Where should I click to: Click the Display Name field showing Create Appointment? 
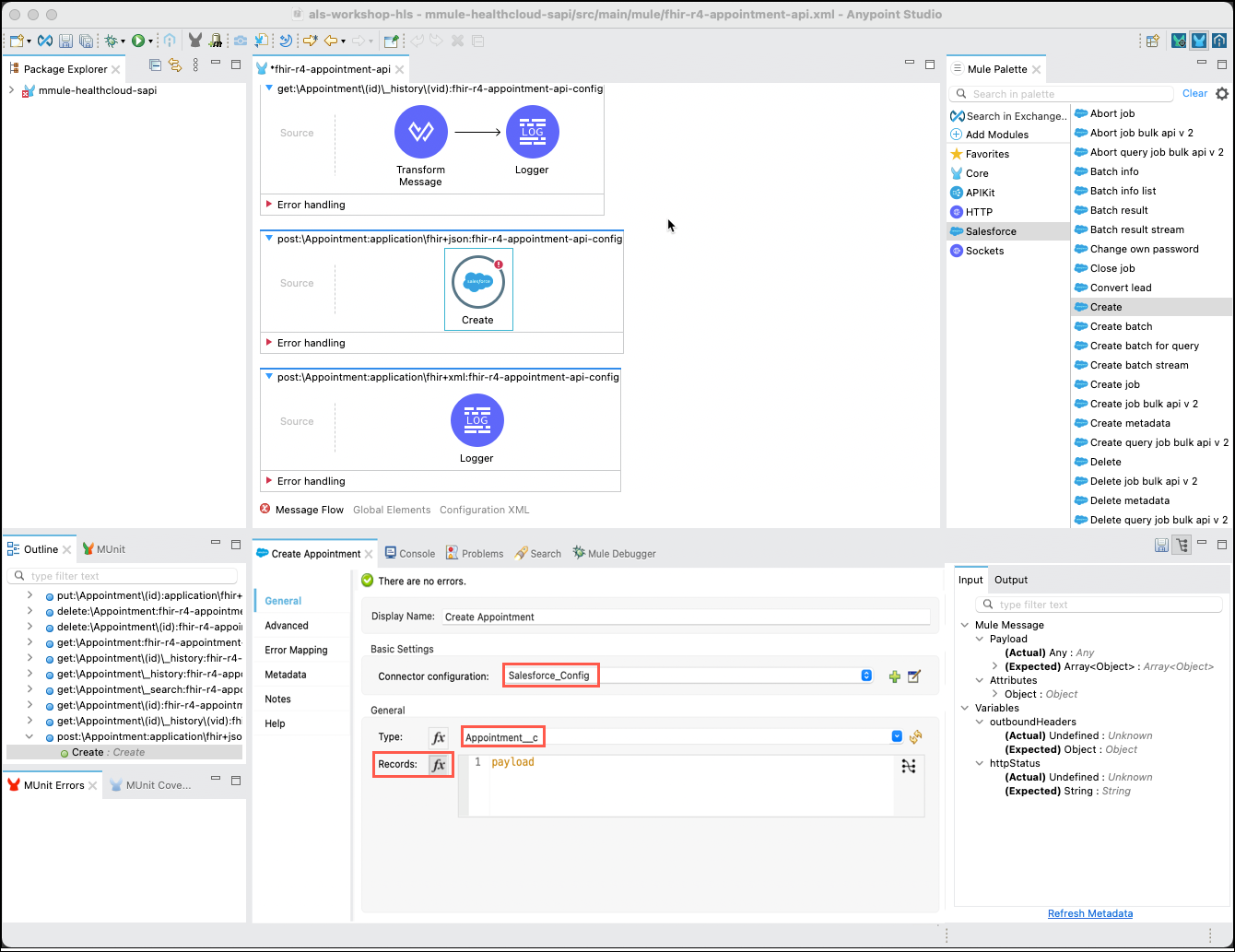click(686, 617)
